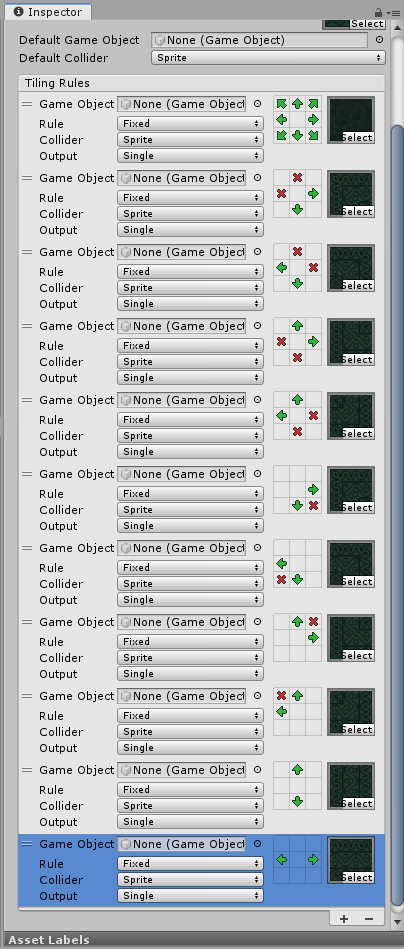Click Select on the highlighted last rule's sprite

(x=357, y=878)
